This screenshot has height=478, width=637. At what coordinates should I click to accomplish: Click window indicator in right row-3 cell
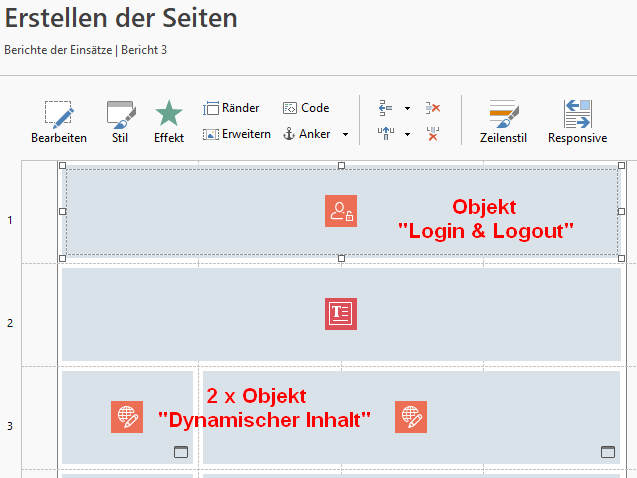[x=608, y=452]
